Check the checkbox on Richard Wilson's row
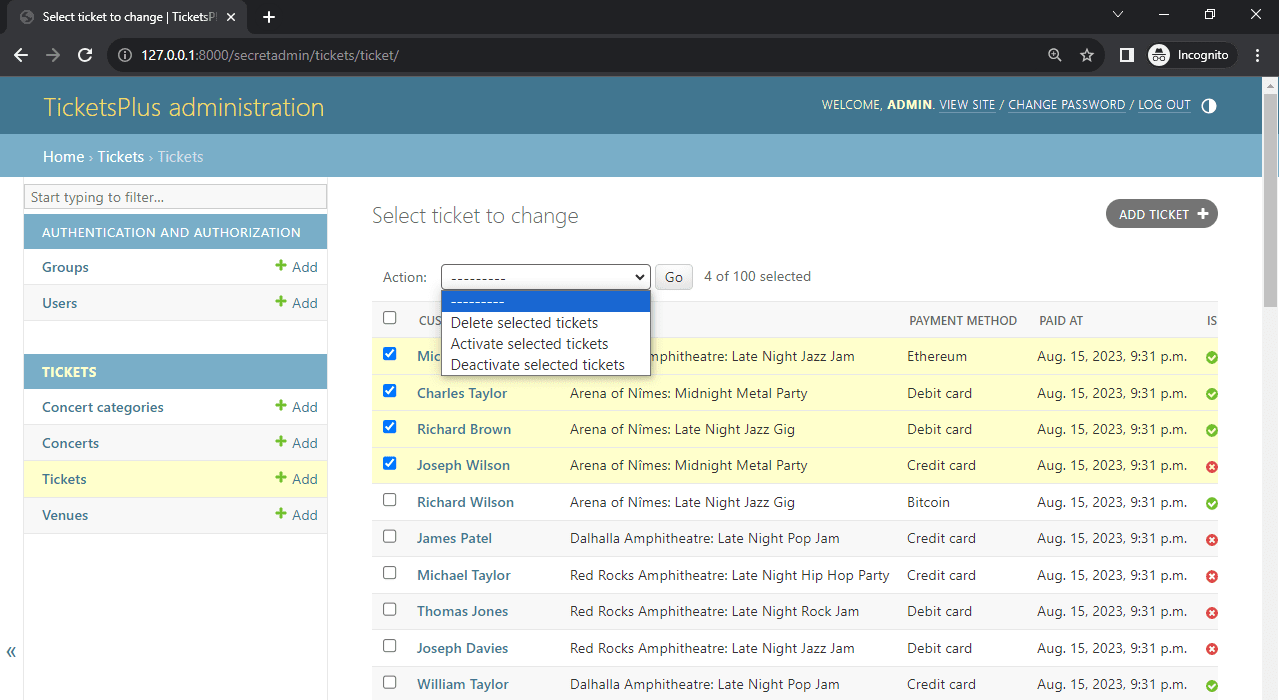The width and height of the screenshot is (1279, 700). (389, 498)
